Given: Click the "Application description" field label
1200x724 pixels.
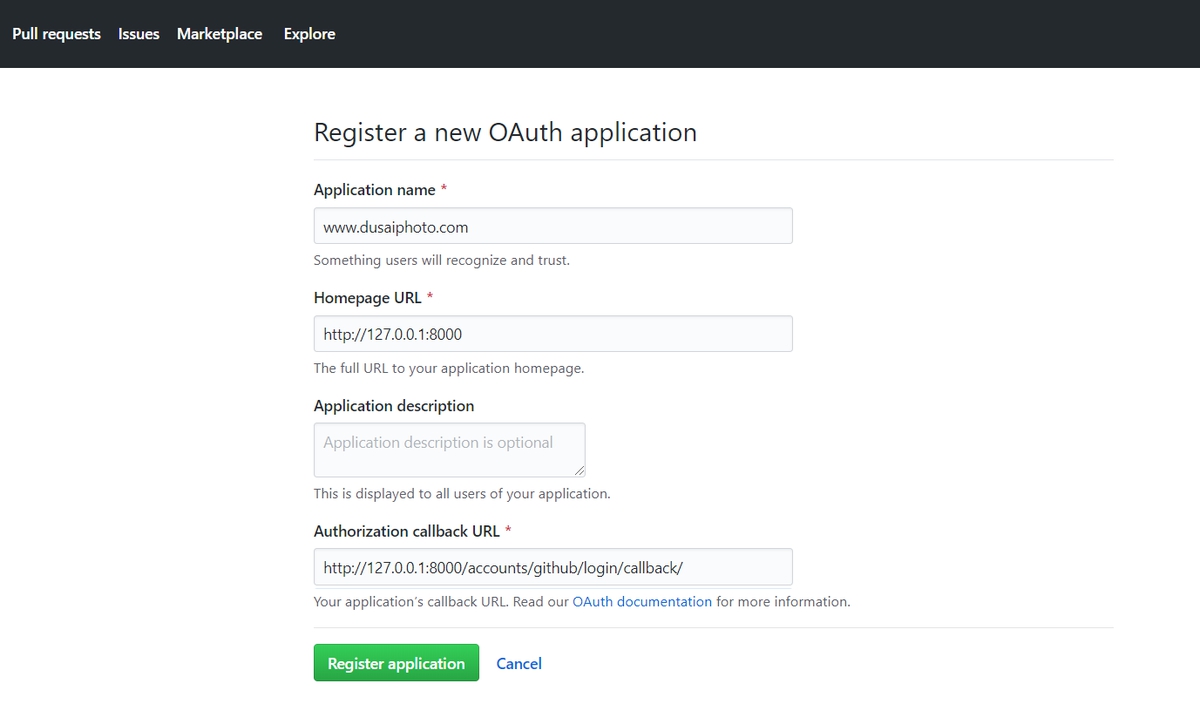Looking at the screenshot, I should click(x=394, y=406).
